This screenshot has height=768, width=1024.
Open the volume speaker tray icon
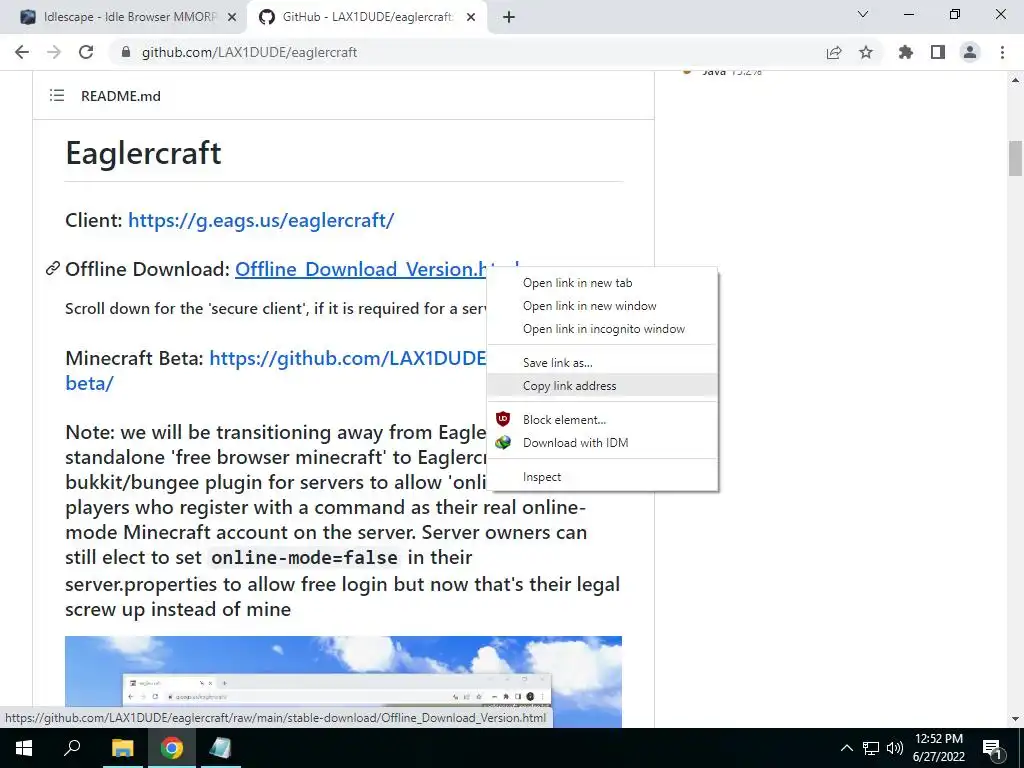pyautogui.click(x=895, y=748)
